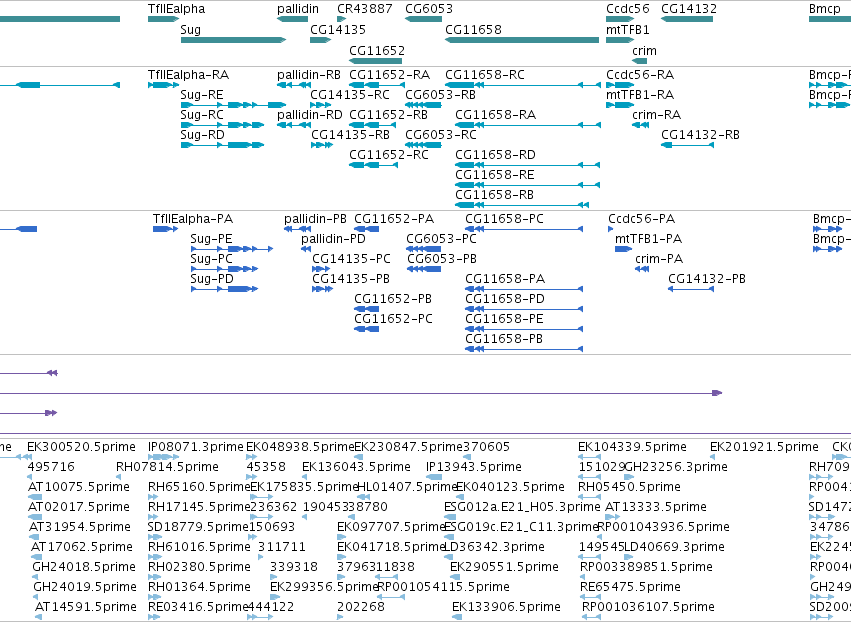Screen dimensions: 851x622
Task: Select the pallidin-PB protein label
Action: coord(315,219)
